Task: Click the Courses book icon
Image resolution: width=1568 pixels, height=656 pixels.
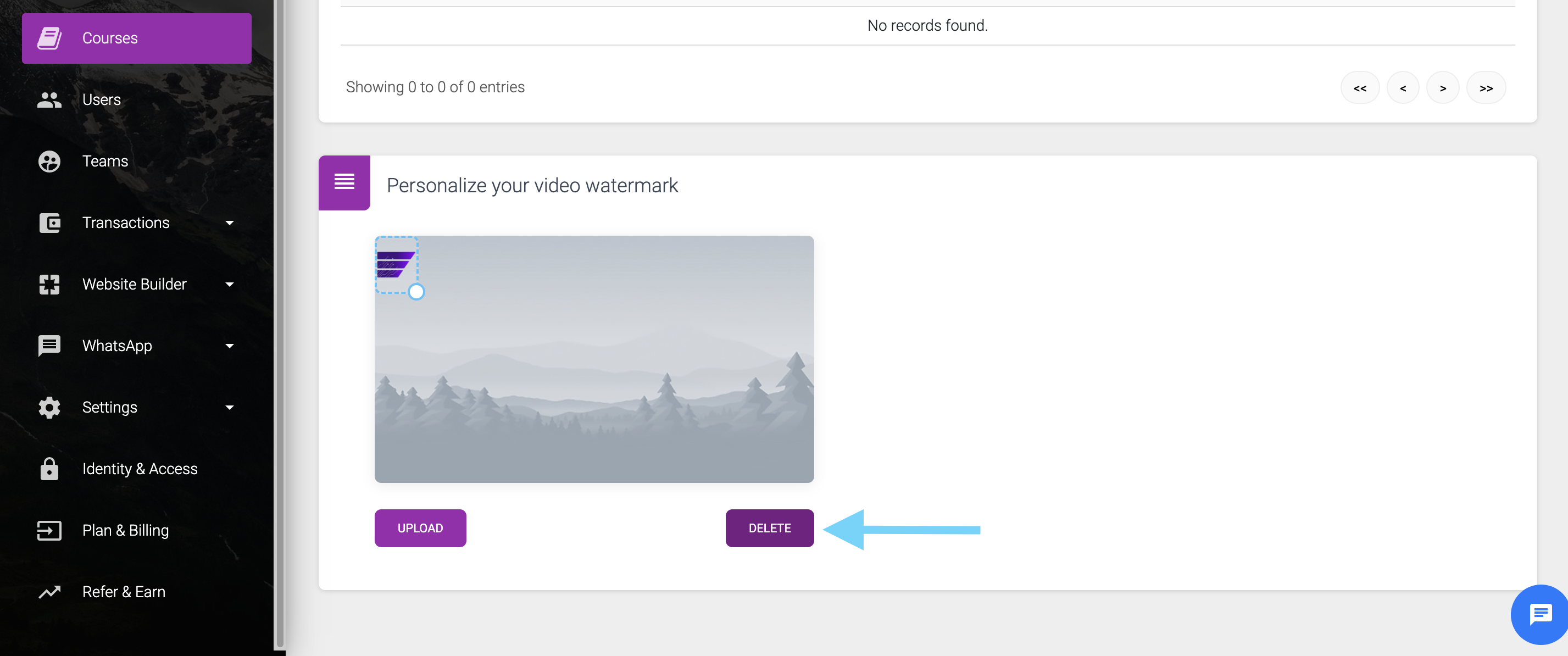Action: click(49, 38)
